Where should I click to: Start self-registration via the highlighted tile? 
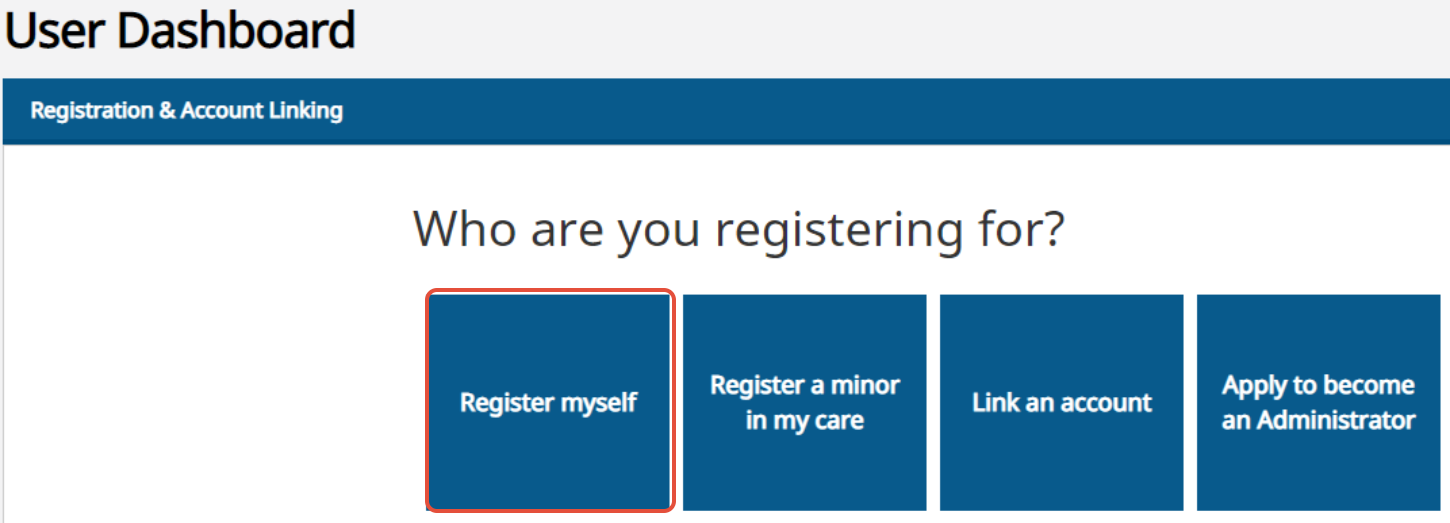tap(549, 402)
